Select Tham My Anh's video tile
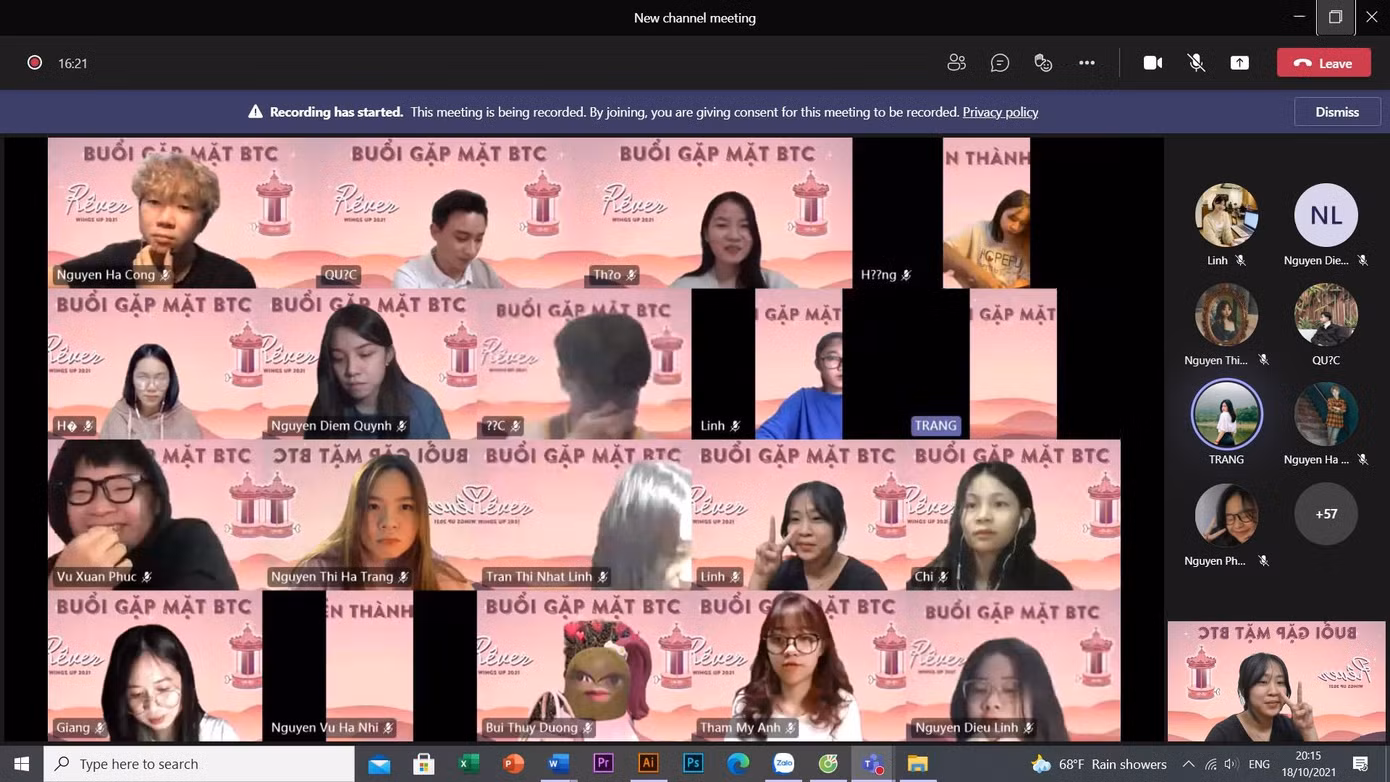The width and height of the screenshot is (1390, 782). [798, 666]
